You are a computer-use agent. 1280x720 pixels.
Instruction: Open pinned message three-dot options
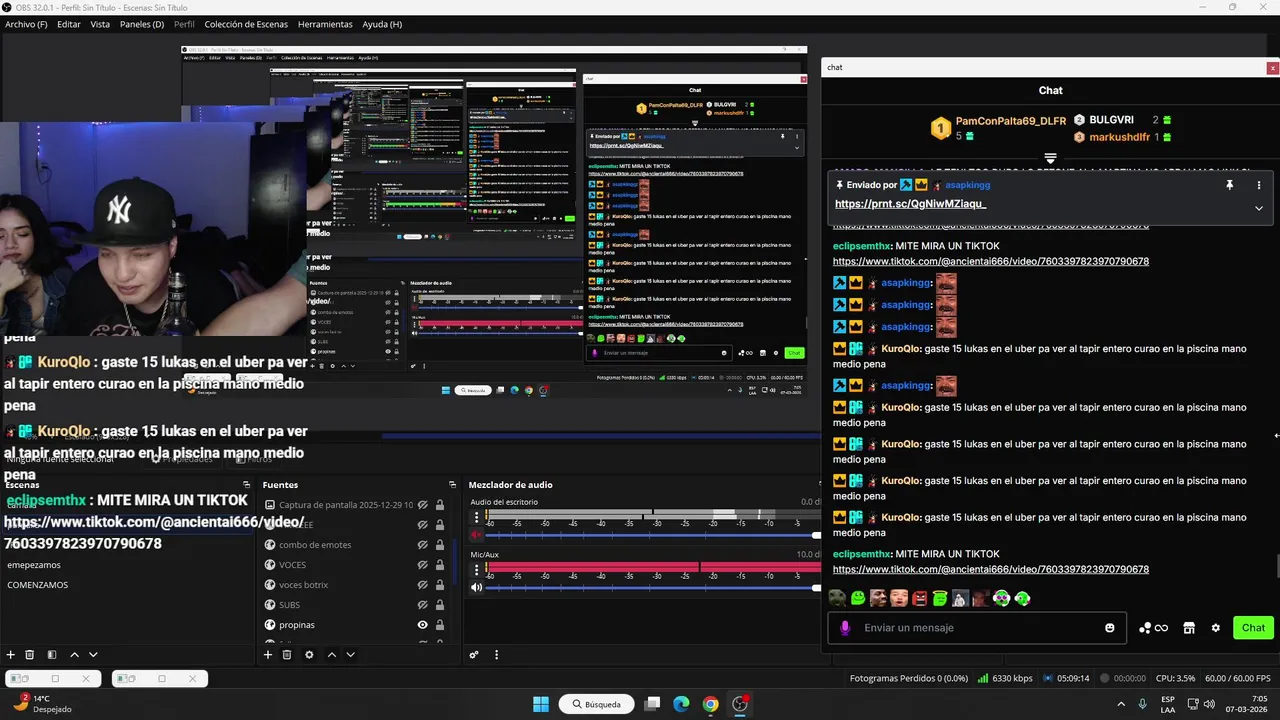coord(1259,185)
